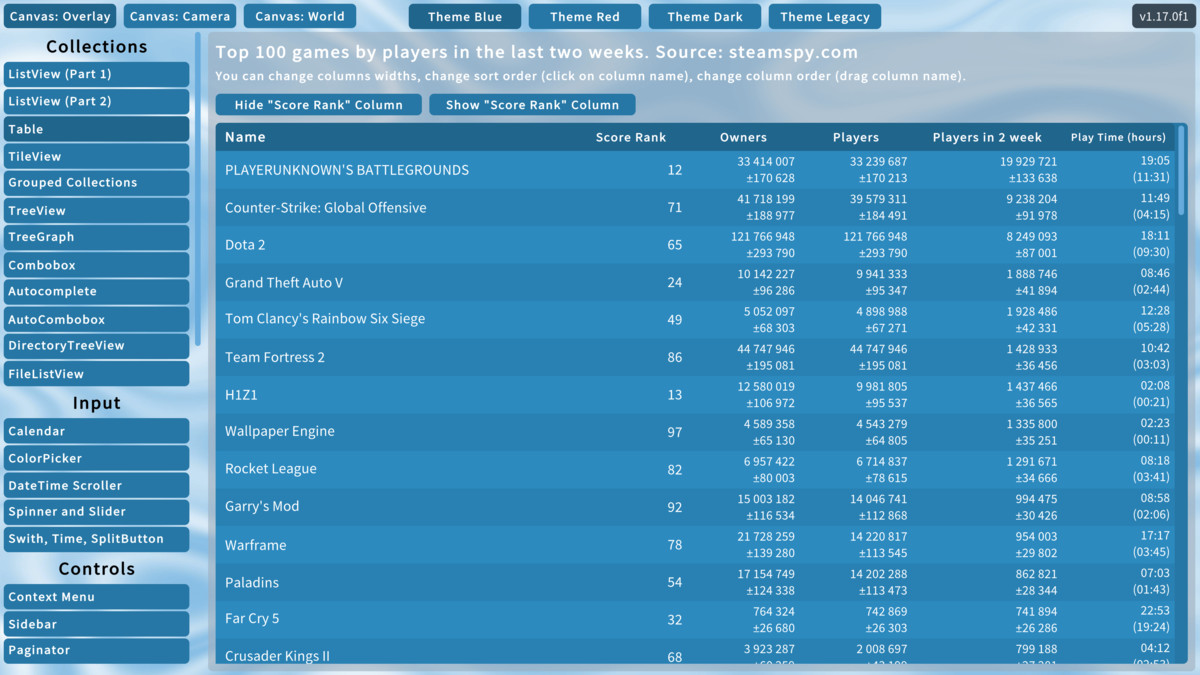Show the "Score Rank" column
Viewport: 1200px width, 675px height.
pos(532,105)
